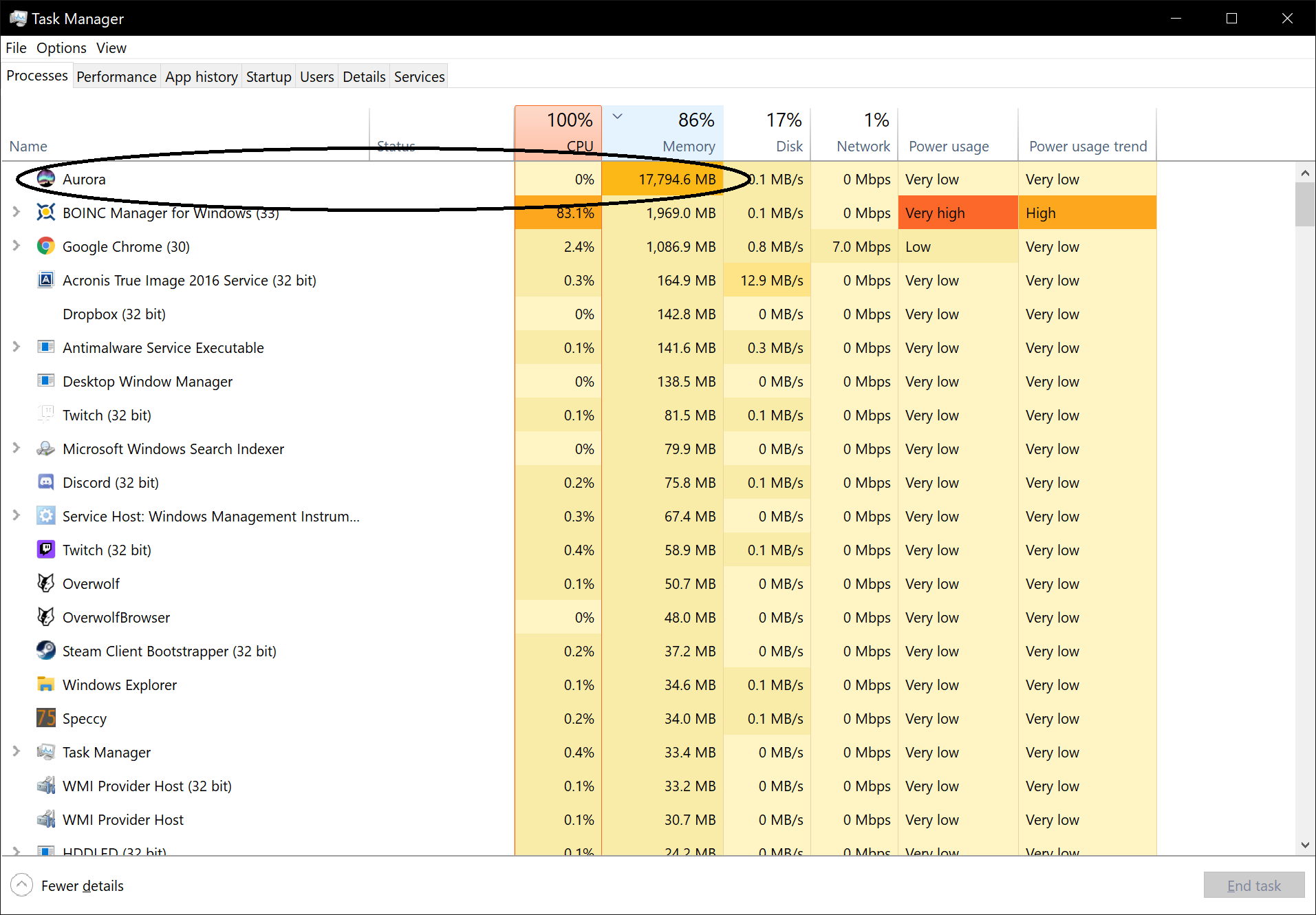Viewport: 1316px width, 915px height.
Task: Click the Speccy icon
Action: coord(46,718)
